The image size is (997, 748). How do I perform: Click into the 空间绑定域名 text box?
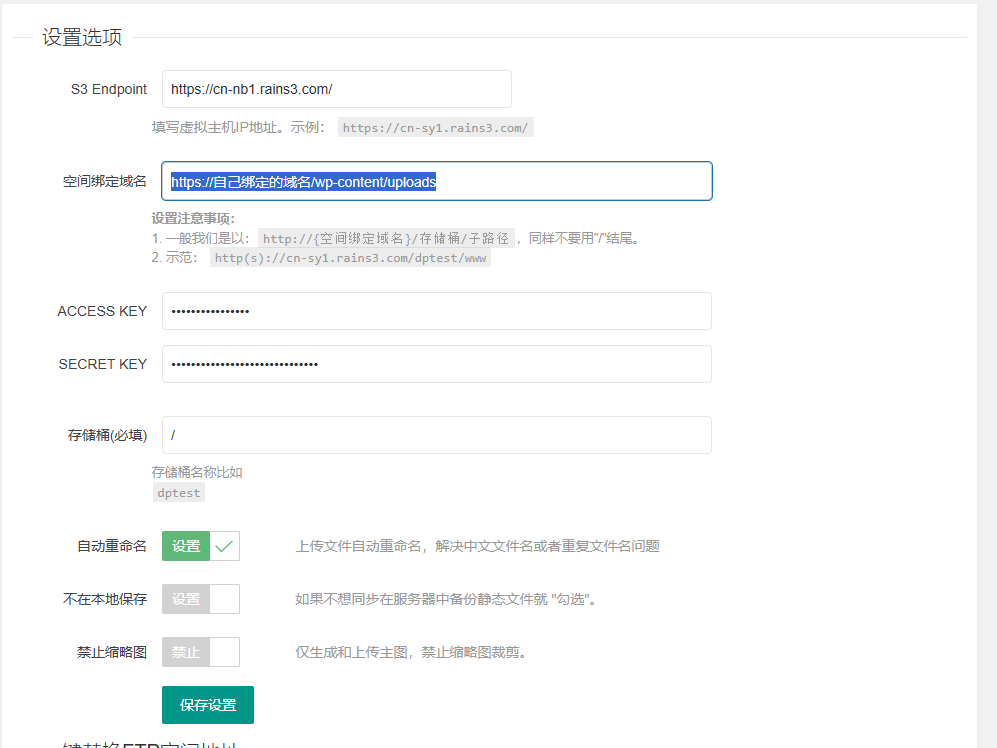click(x=436, y=182)
